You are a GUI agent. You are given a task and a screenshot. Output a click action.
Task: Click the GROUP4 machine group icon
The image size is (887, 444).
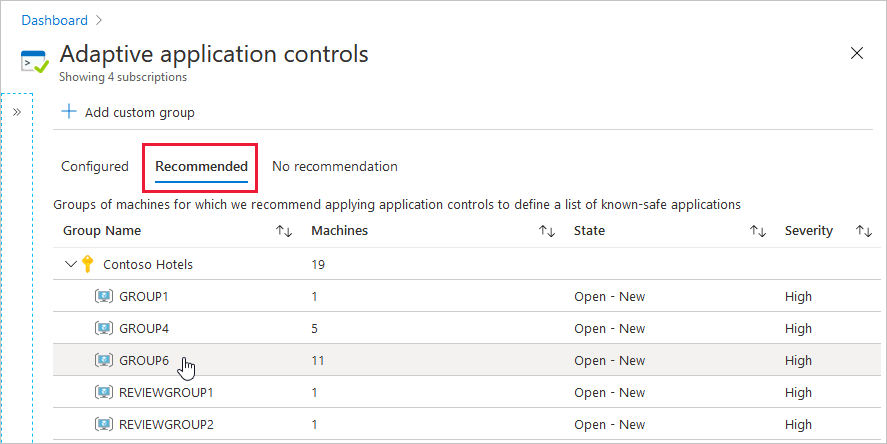[104, 329]
